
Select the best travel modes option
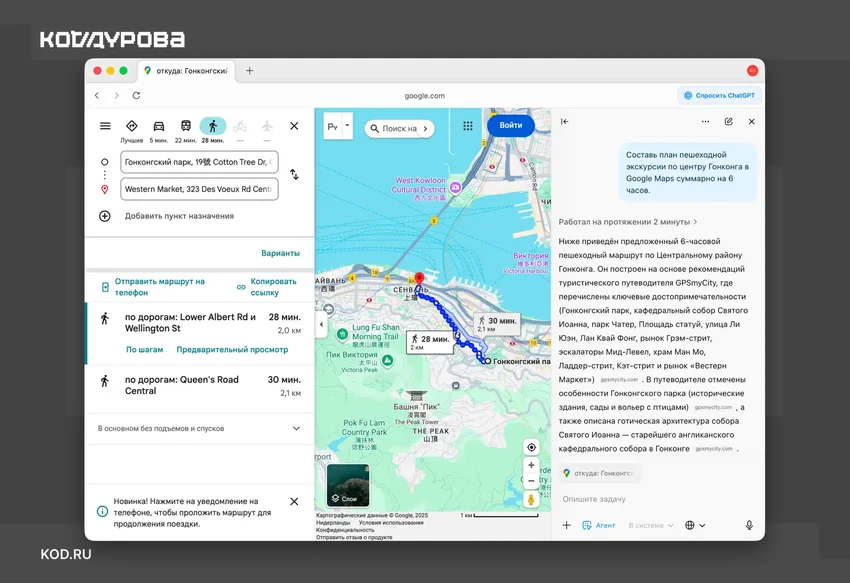click(132, 131)
